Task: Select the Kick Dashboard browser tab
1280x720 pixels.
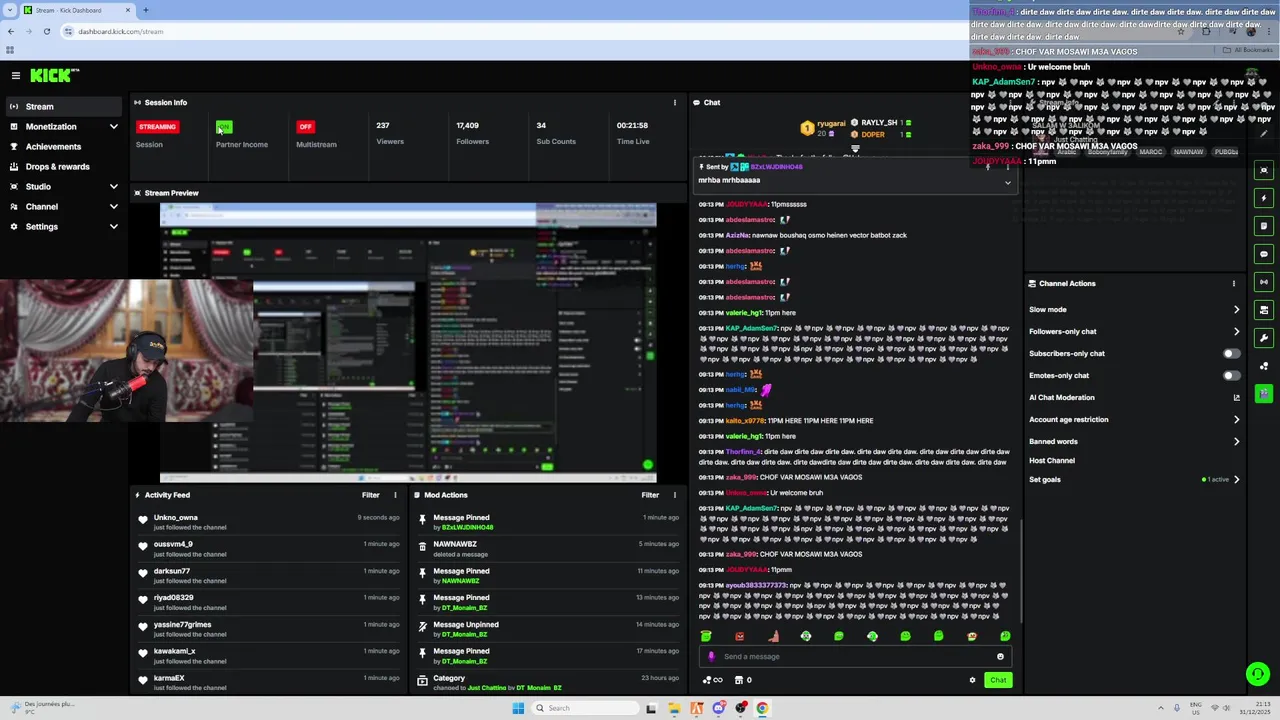Action: click(76, 10)
